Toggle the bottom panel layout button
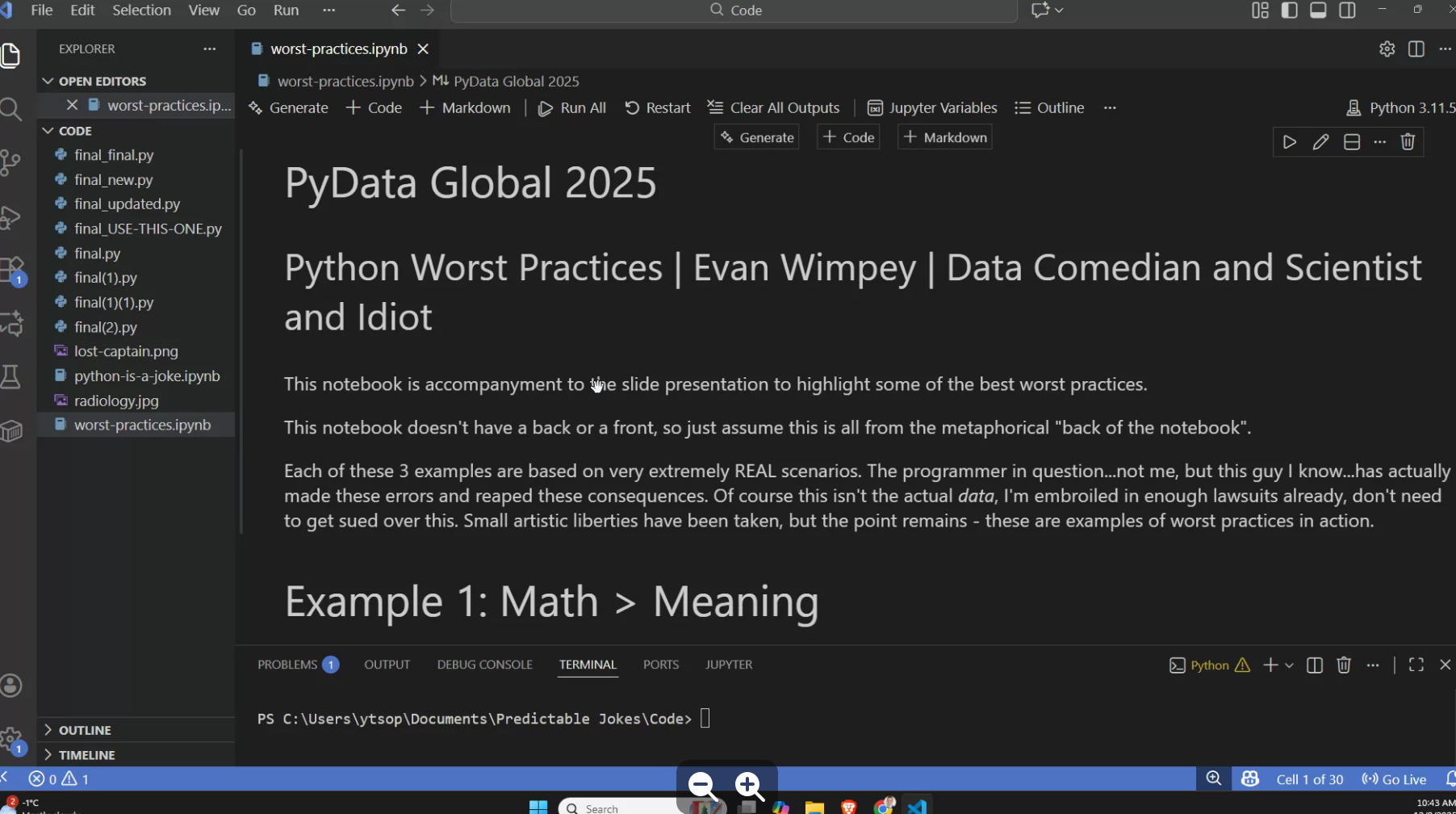The width and height of the screenshot is (1456, 814). (1318, 10)
